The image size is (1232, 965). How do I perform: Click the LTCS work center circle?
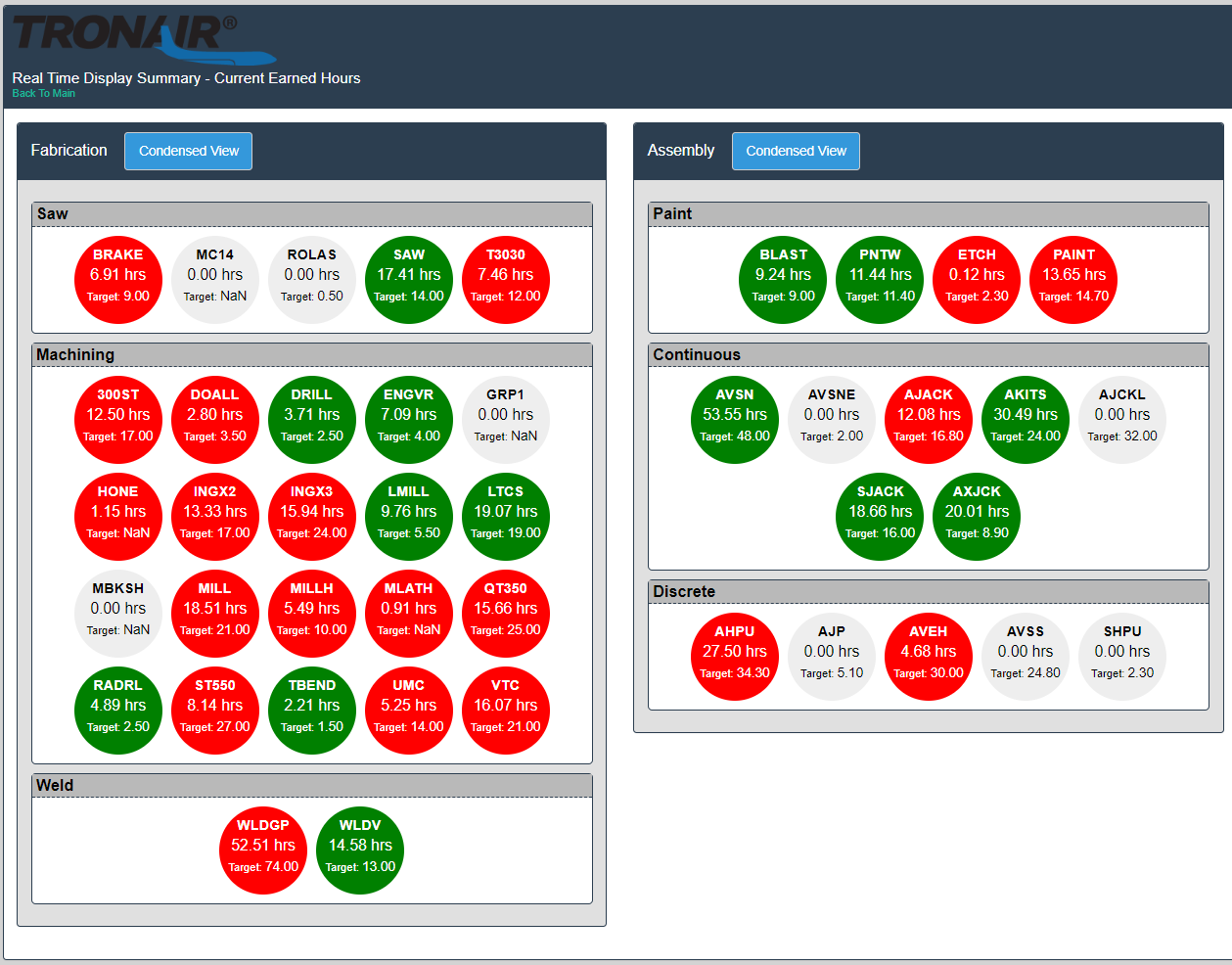click(x=506, y=517)
